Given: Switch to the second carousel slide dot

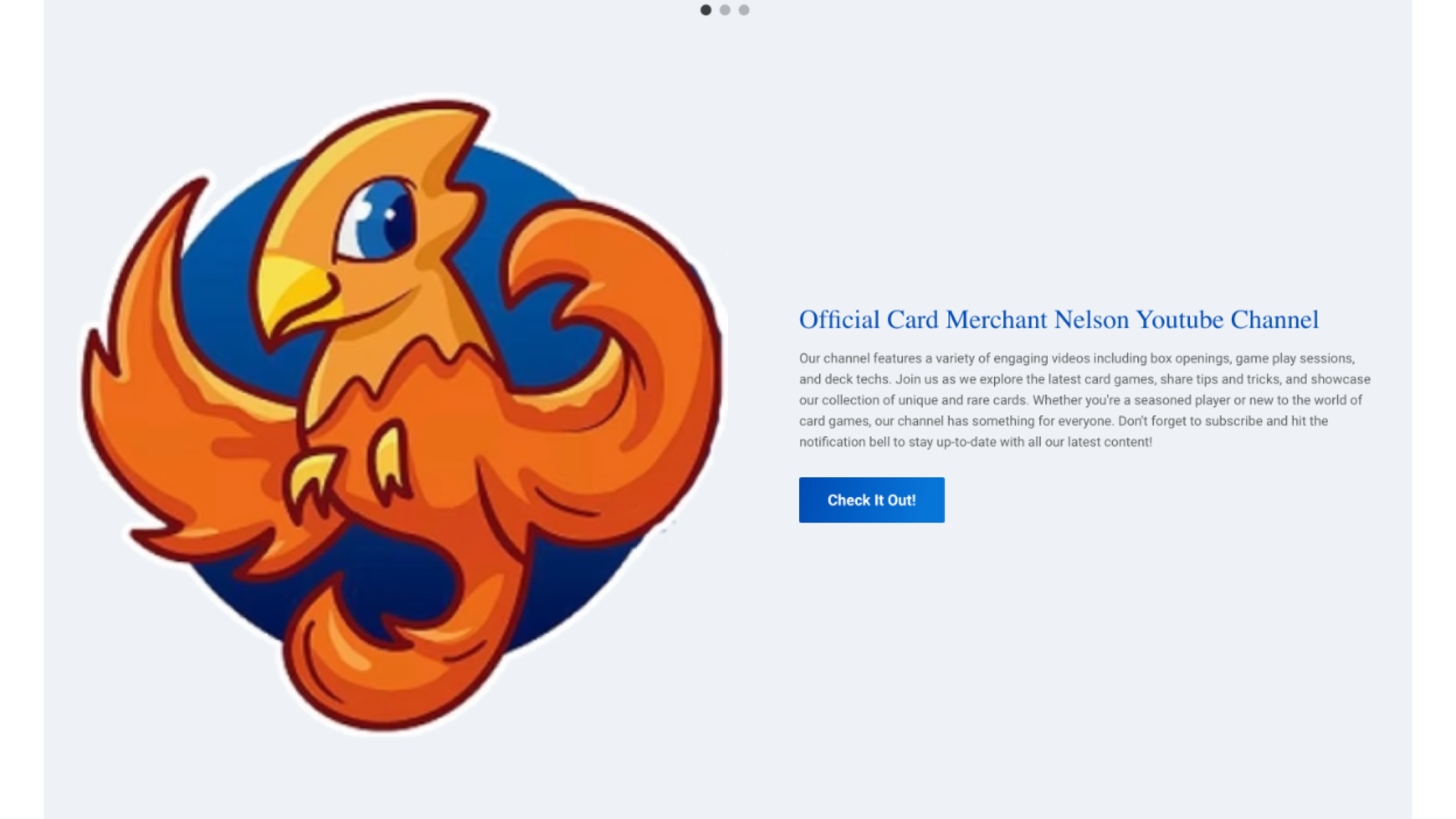Looking at the screenshot, I should pyautogui.click(x=724, y=10).
